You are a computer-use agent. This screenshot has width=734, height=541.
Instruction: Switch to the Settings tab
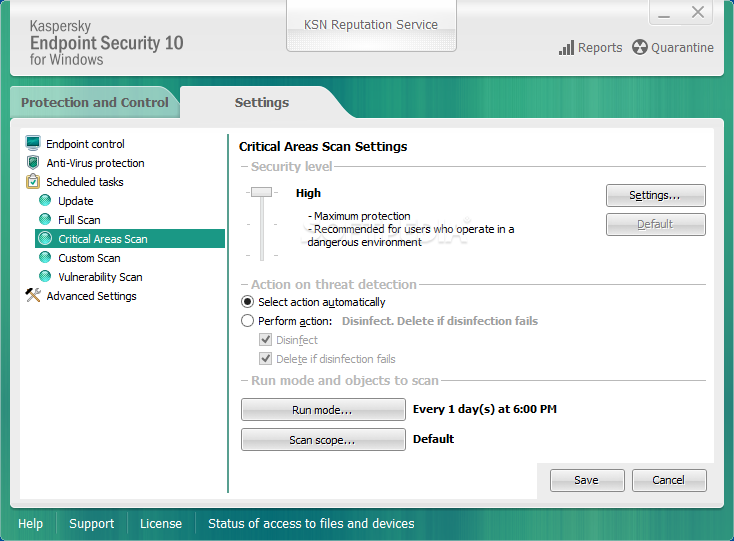pyautogui.click(x=262, y=102)
